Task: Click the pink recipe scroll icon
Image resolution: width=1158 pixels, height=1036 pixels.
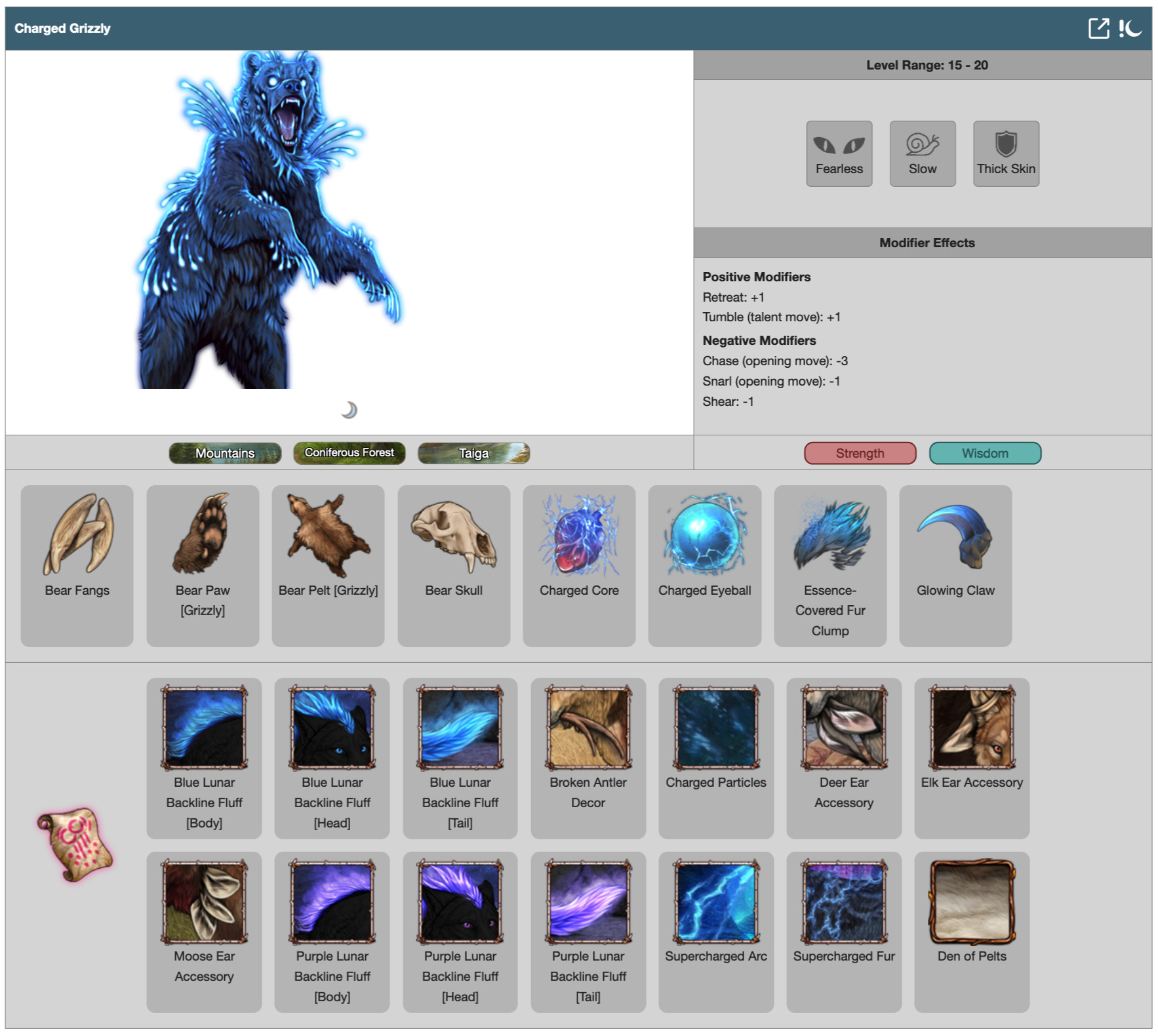Action: (x=75, y=845)
